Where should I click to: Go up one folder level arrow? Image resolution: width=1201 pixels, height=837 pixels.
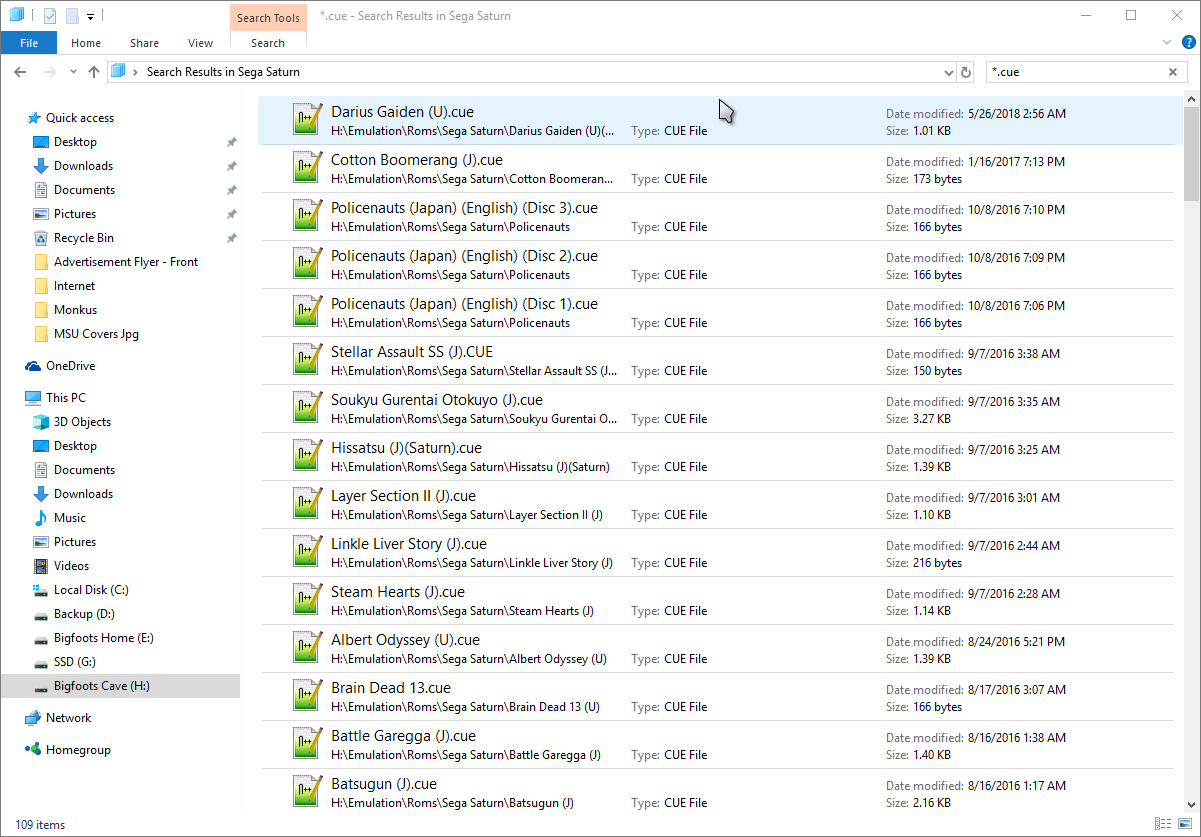[x=94, y=72]
